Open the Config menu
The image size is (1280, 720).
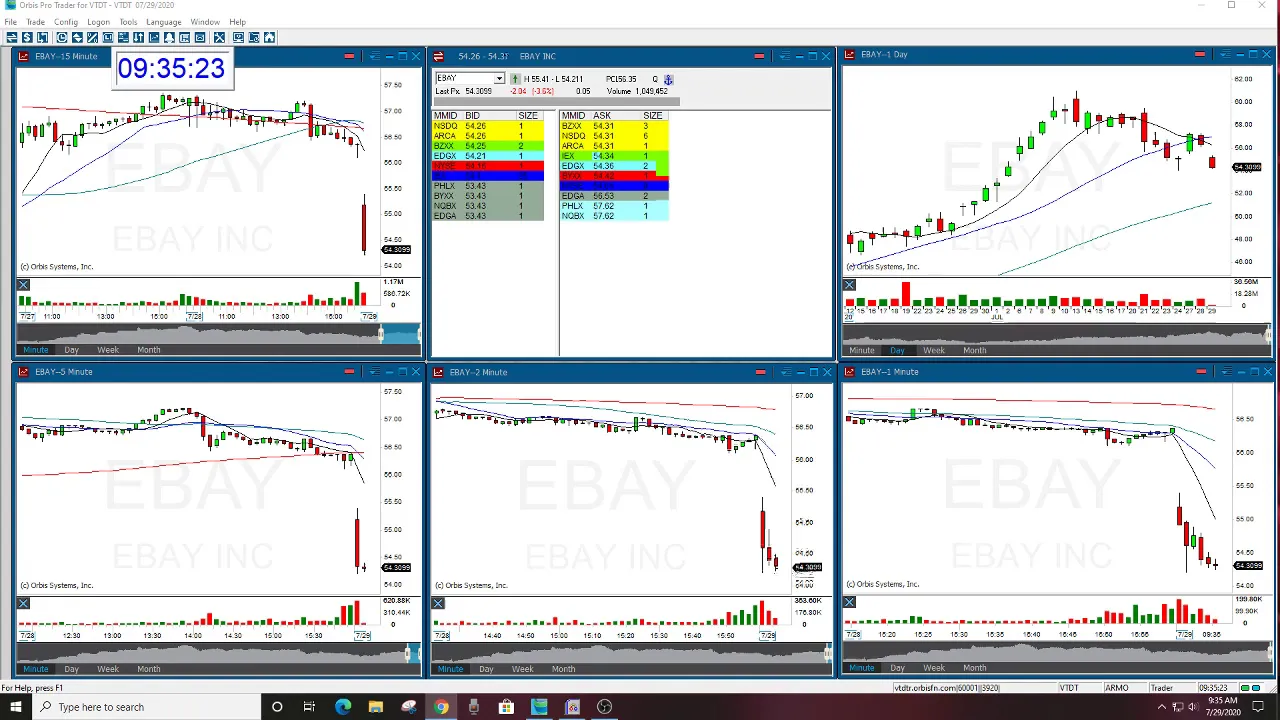(66, 22)
